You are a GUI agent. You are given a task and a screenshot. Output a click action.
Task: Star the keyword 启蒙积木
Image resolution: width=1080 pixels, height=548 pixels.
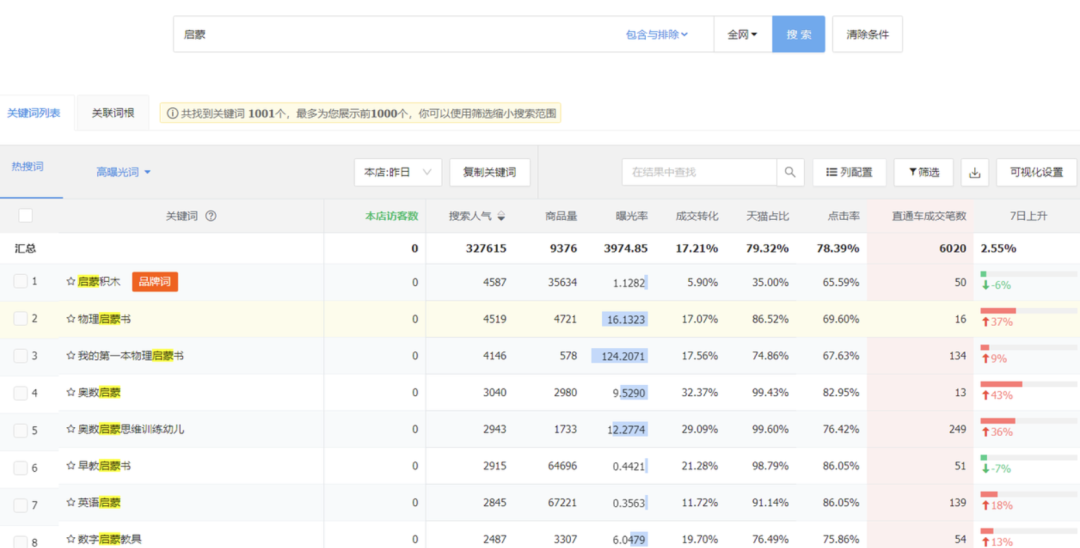point(71,282)
